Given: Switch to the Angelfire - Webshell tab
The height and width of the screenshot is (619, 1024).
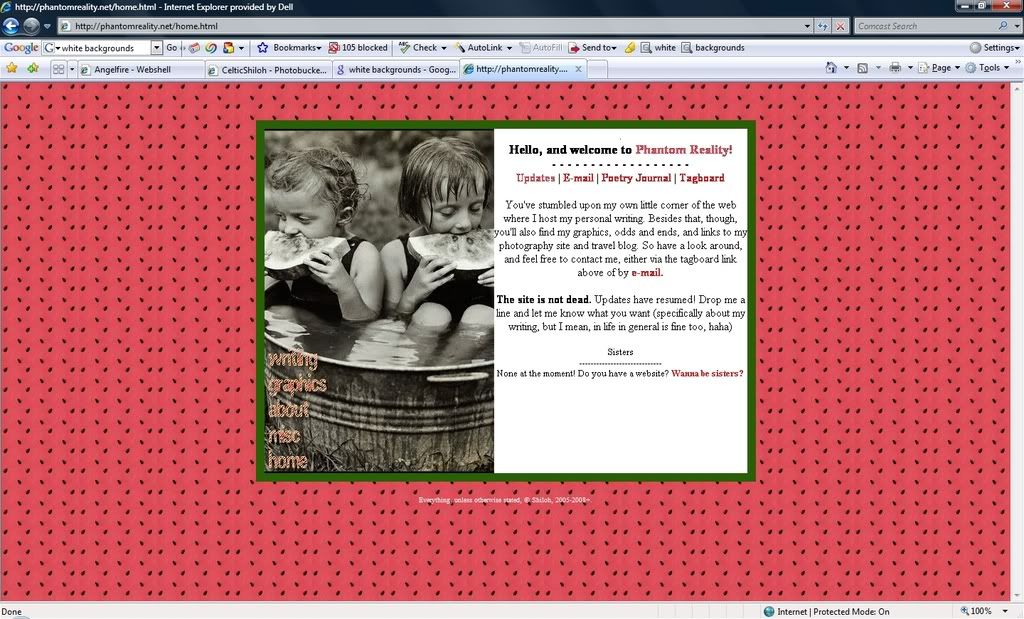Looking at the screenshot, I should [x=140, y=69].
